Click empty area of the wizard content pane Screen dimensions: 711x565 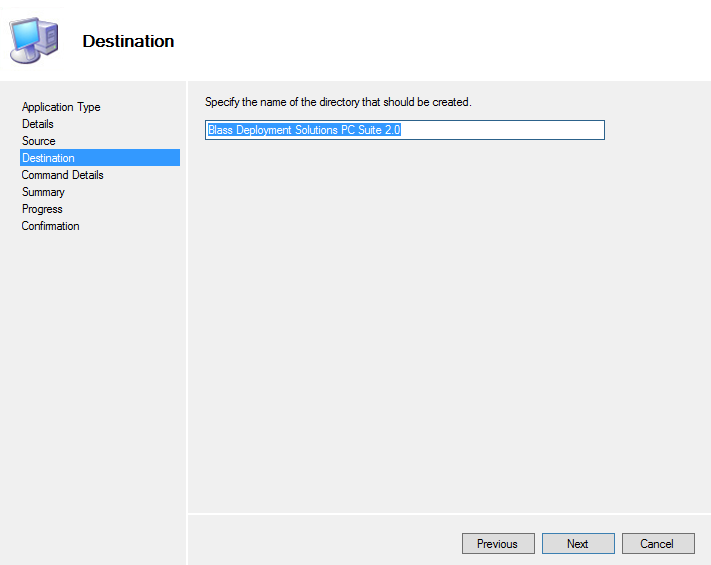(449, 326)
